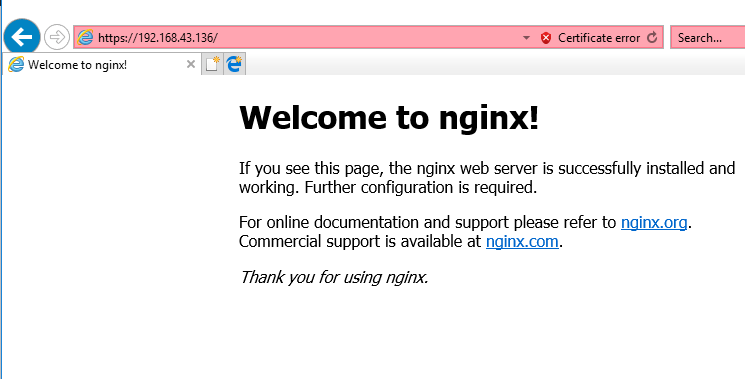The width and height of the screenshot is (745, 379).
Task: Click the red Certificate error shield icon
Action: pyautogui.click(x=546, y=38)
